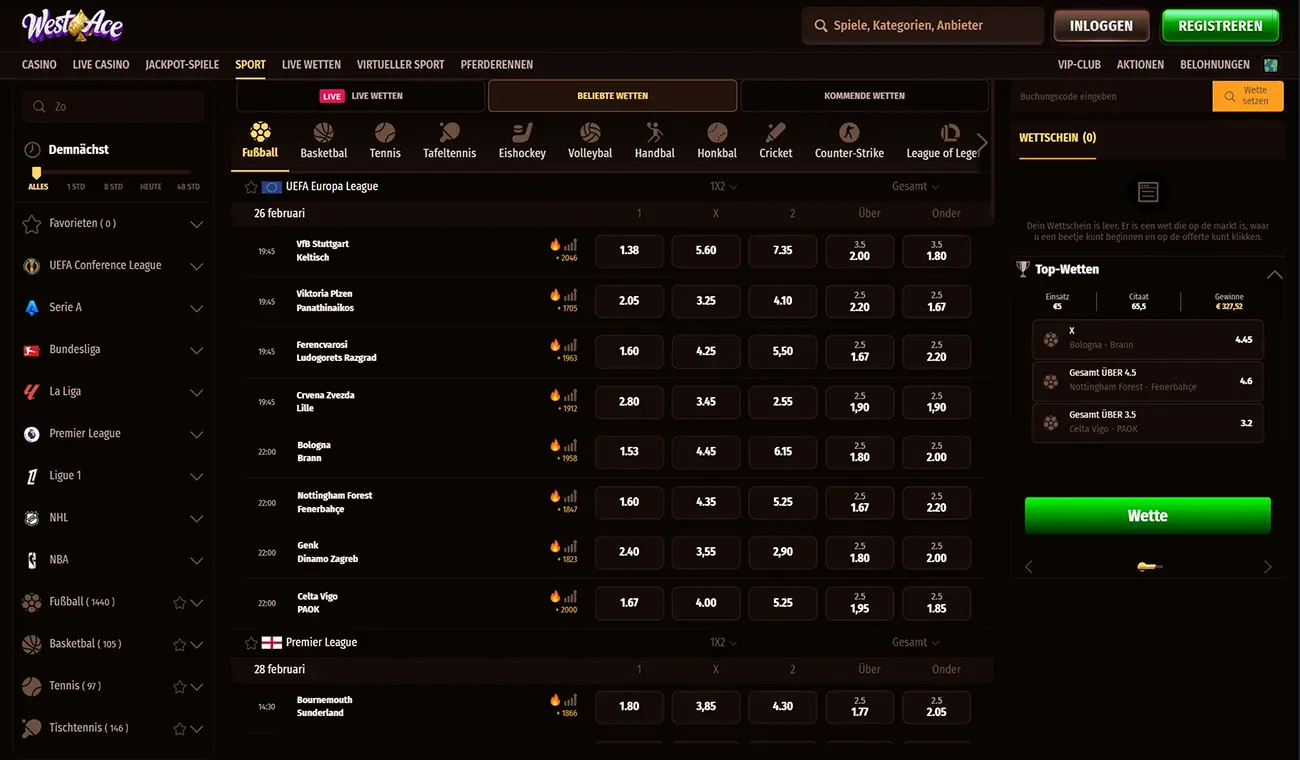Click the NBA league icon
The height and width of the screenshot is (760, 1300).
pyautogui.click(x=32, y=560)
